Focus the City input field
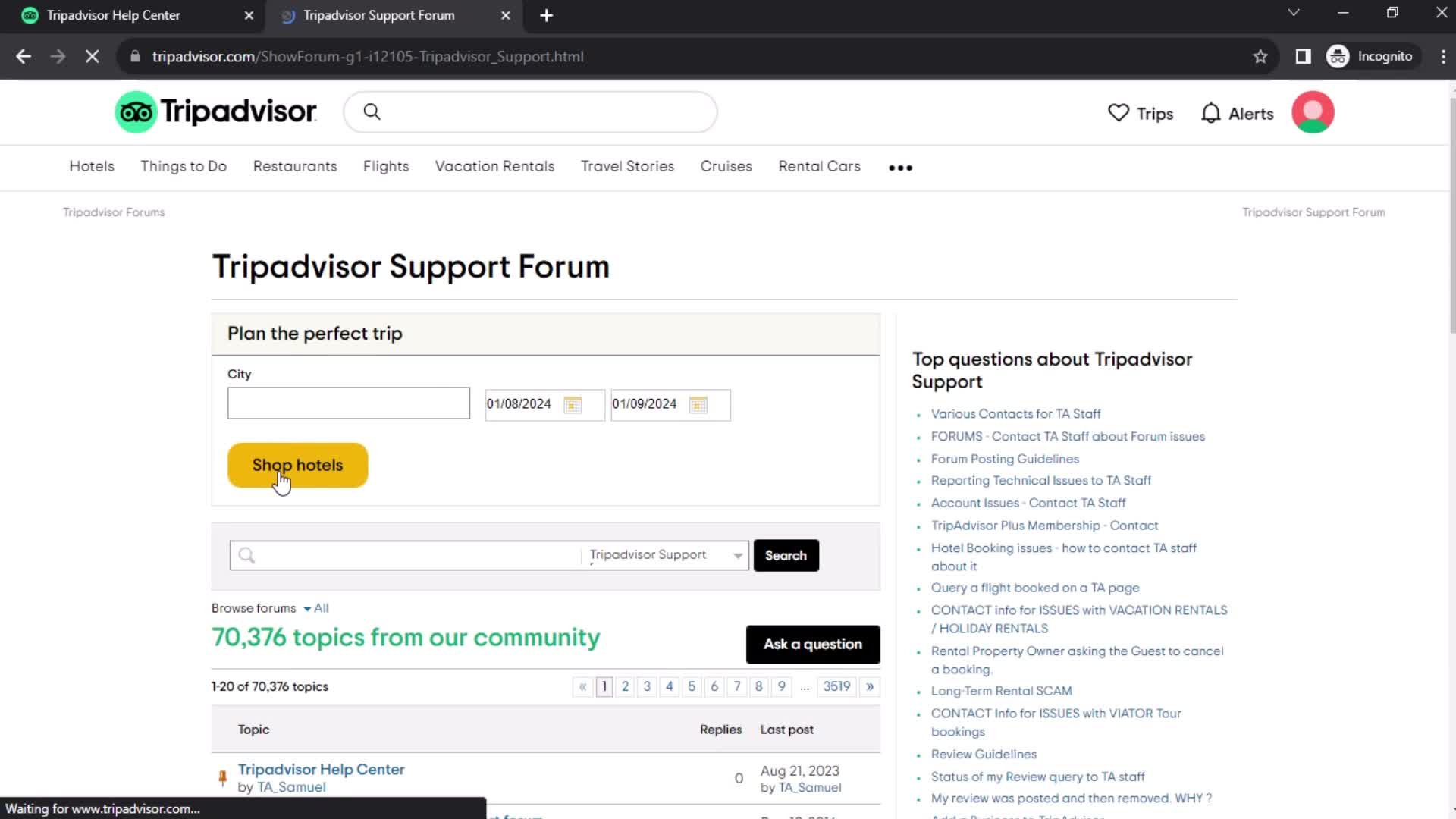 349,403
